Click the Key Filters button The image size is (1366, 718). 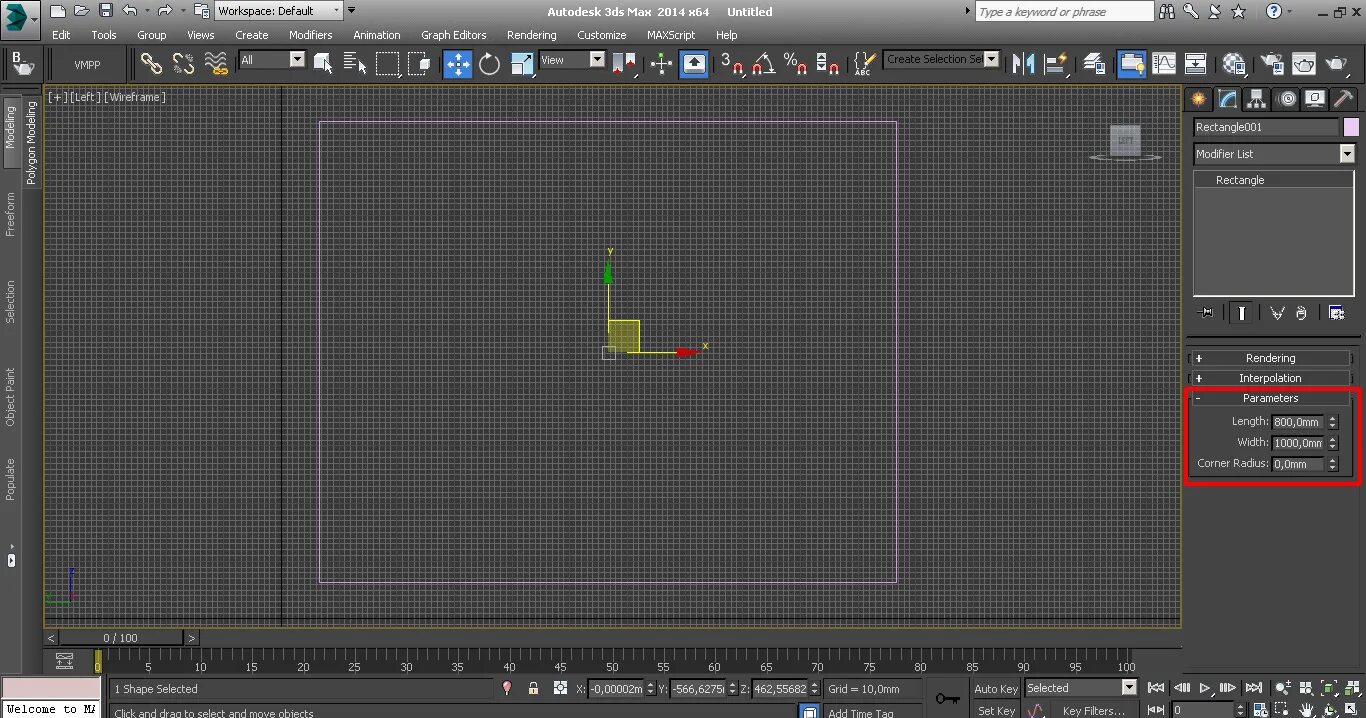coord(1093,711)
